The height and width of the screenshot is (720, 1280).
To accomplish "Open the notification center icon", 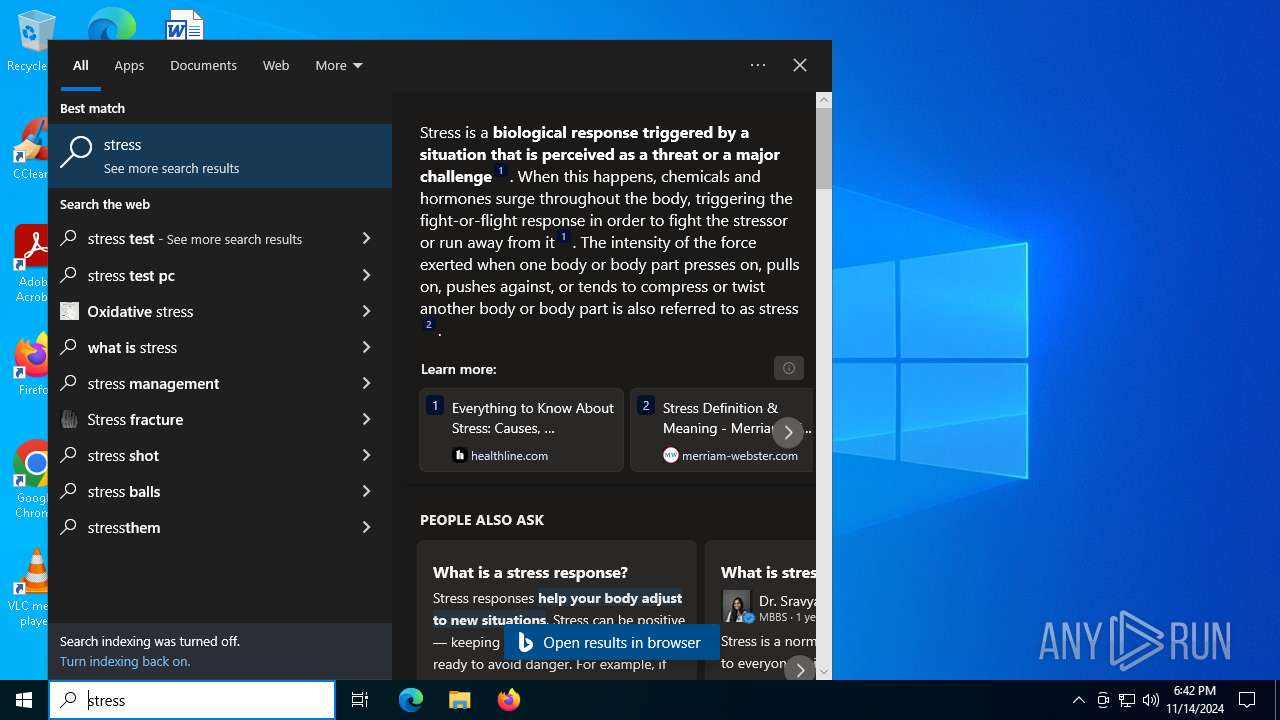I will click(1247, 700).
